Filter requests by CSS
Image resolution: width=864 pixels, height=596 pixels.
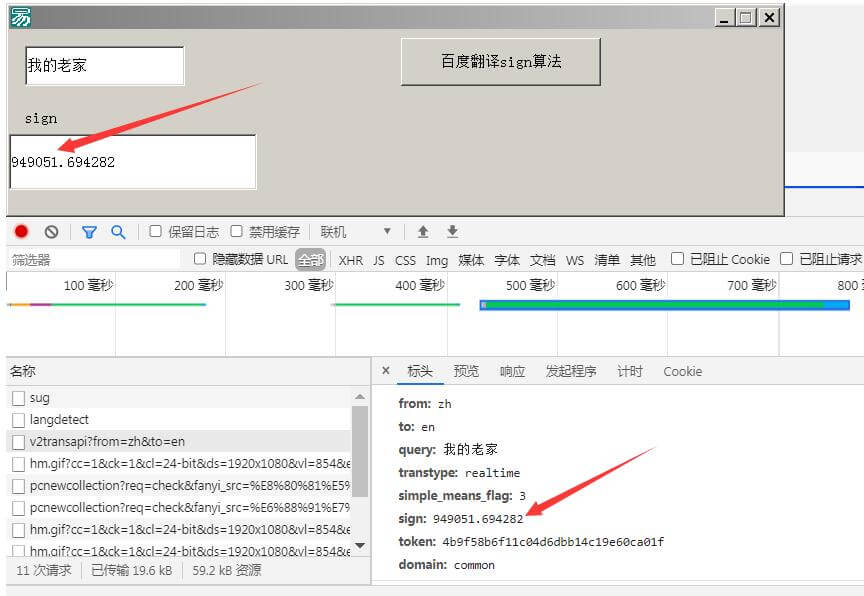click(x=405, y=260)
